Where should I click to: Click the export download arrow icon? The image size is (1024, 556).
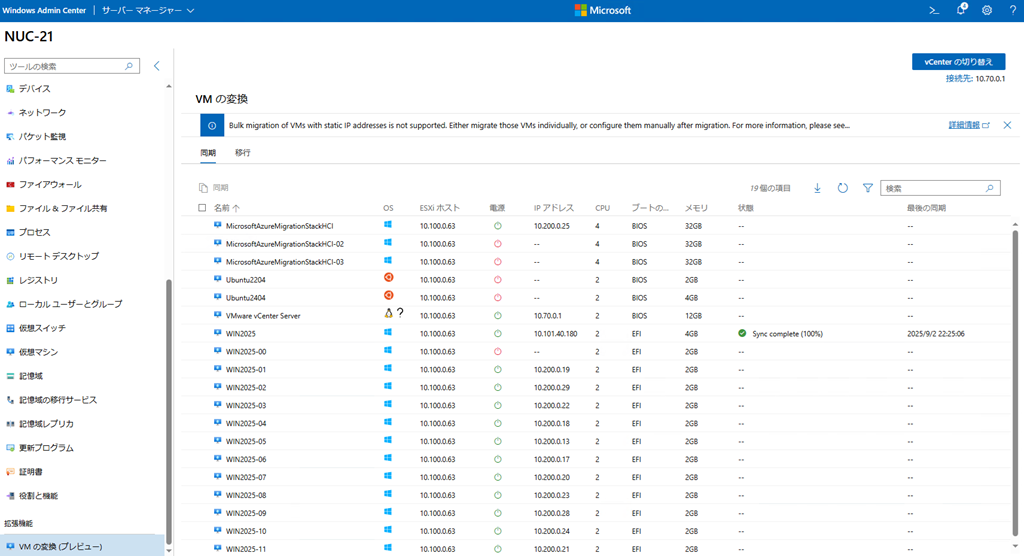(x=817, y=188)
